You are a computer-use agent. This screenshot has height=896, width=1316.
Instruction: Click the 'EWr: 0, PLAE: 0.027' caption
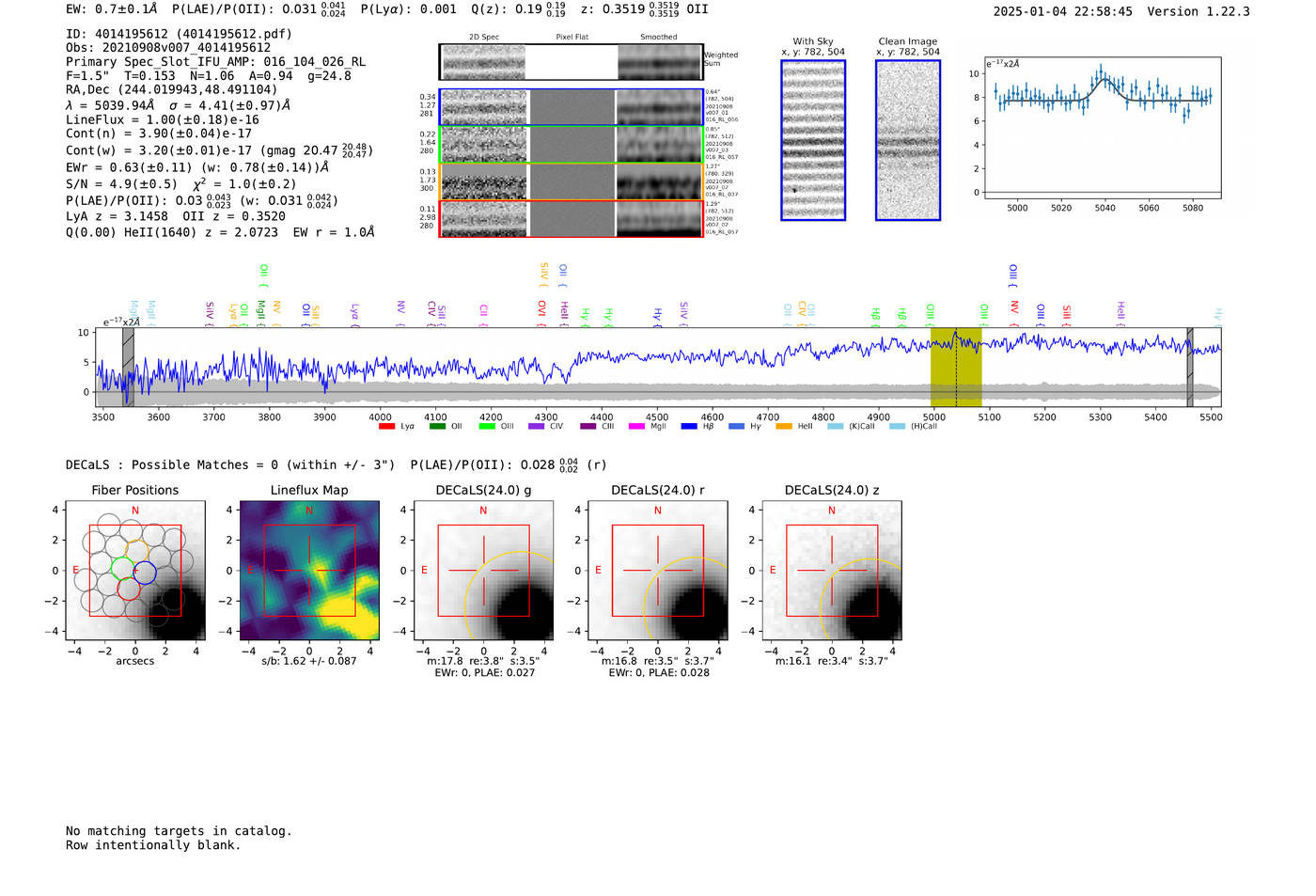point(485,673)
